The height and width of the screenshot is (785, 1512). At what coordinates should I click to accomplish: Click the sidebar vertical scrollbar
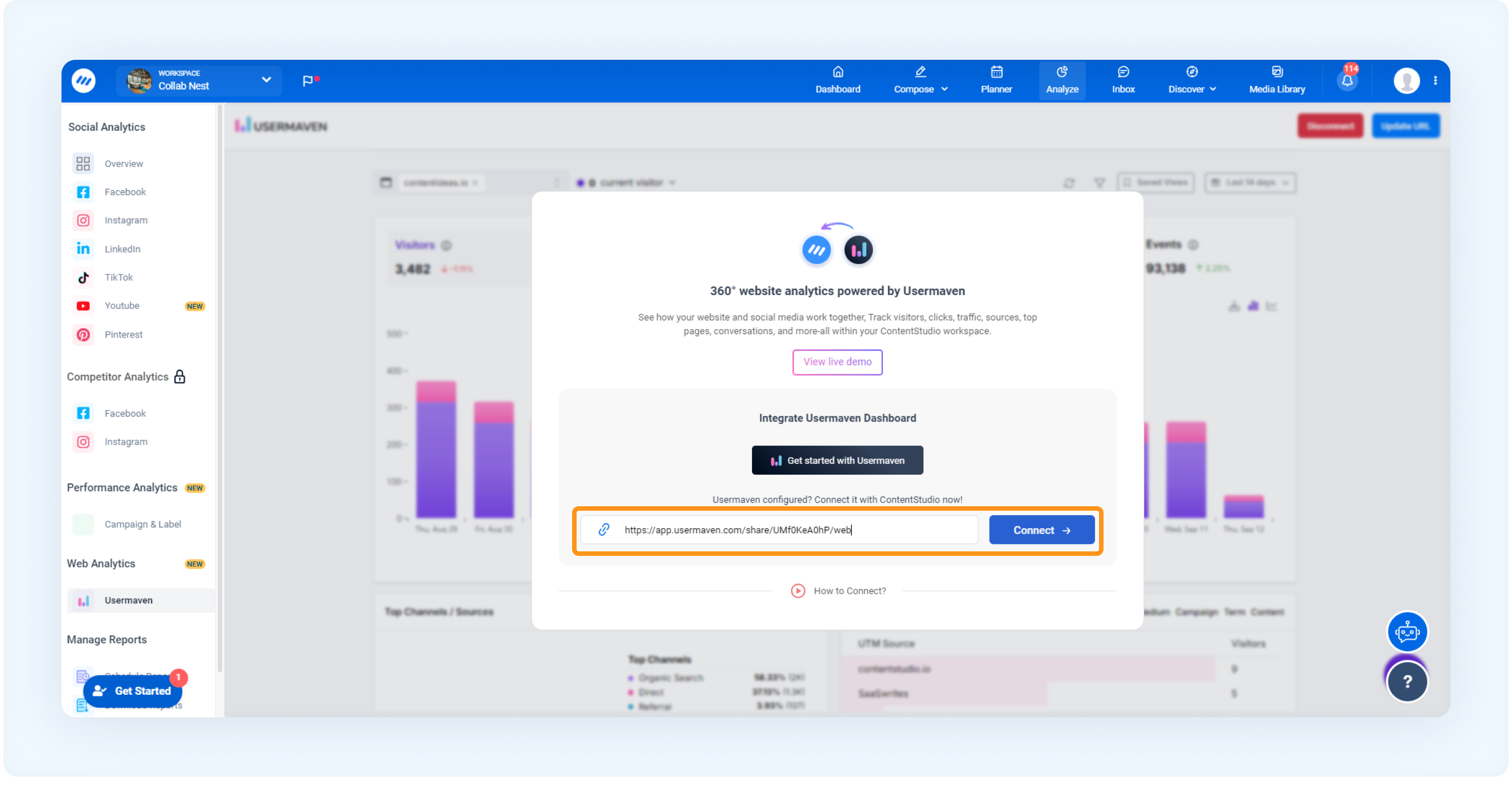[220, 388]
